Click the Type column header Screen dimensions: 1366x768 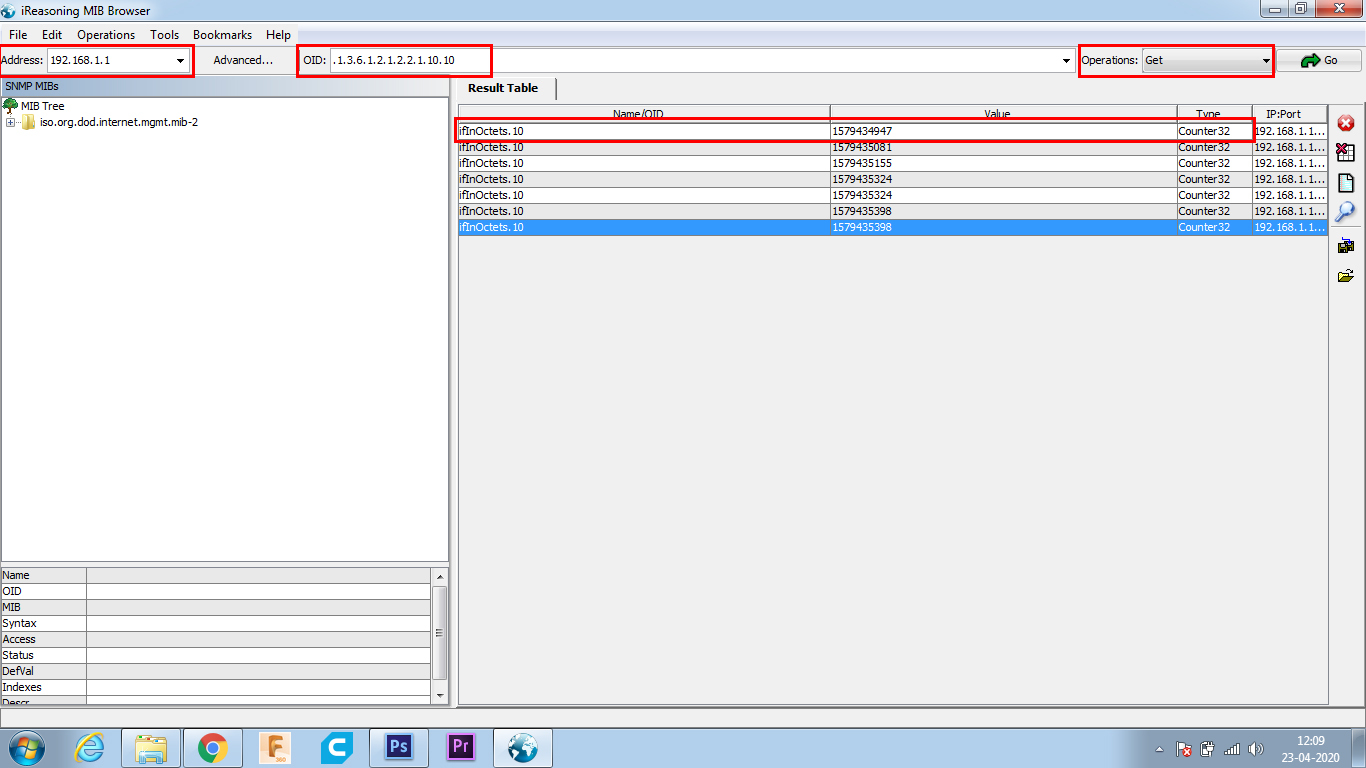click(1214, 113)
